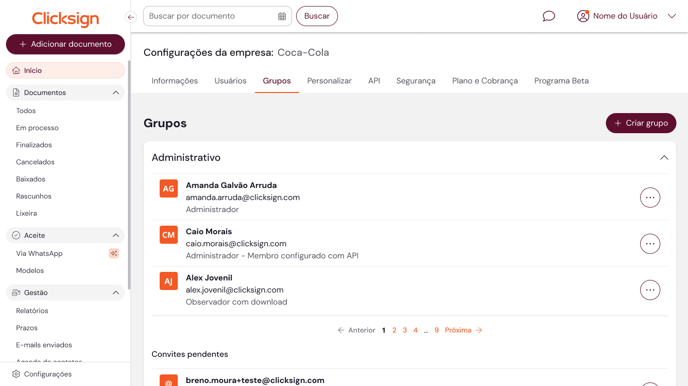Open Via WhatsApp item
This screenshot has width=688, height=386.
39,254
